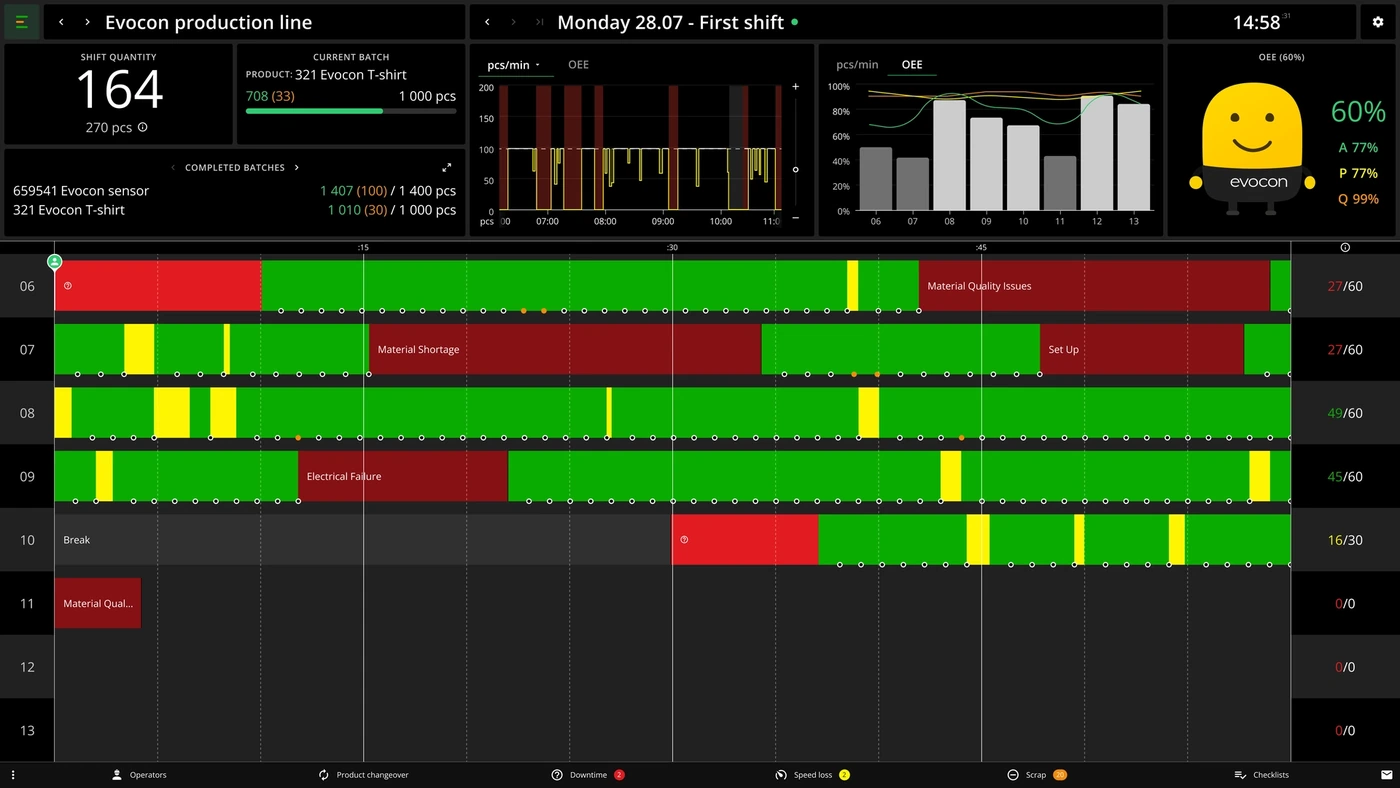Viewport: 1400px width, 788px height.
Task: Click completed batch row 321 Evocon T-shirt
Action: coord(234,210)
